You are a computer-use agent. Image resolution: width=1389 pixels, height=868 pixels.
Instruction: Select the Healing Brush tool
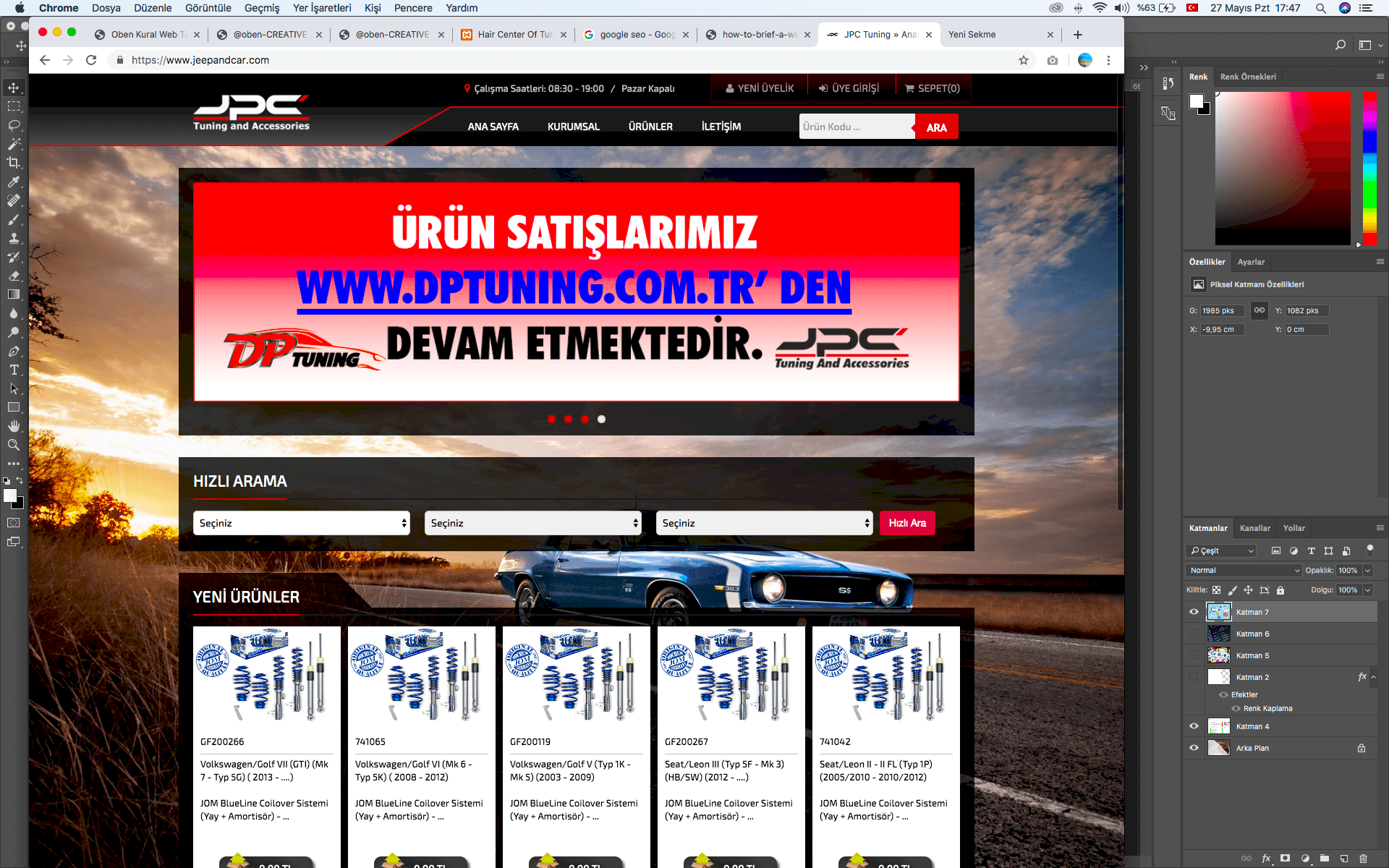coord(14,200)
